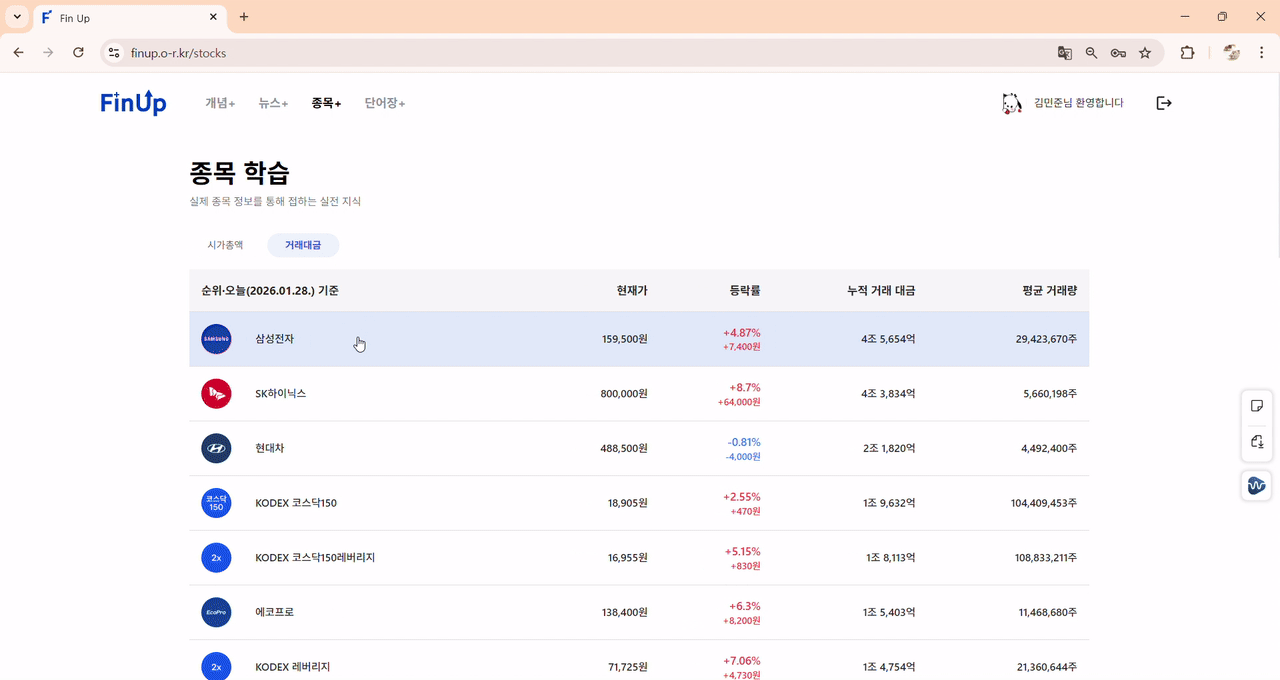1280x680 pixels.
Task: Click the logout icon beside the welcome text
Action: (x=1164, y=103)
